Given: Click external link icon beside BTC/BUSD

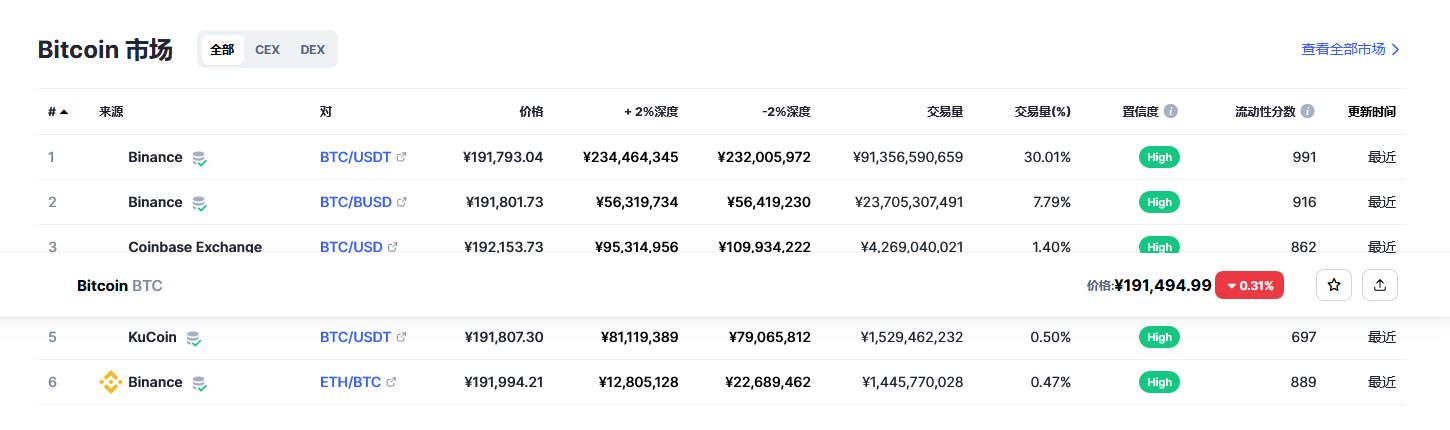Looking at the screenshot, I should click(402, 202).
